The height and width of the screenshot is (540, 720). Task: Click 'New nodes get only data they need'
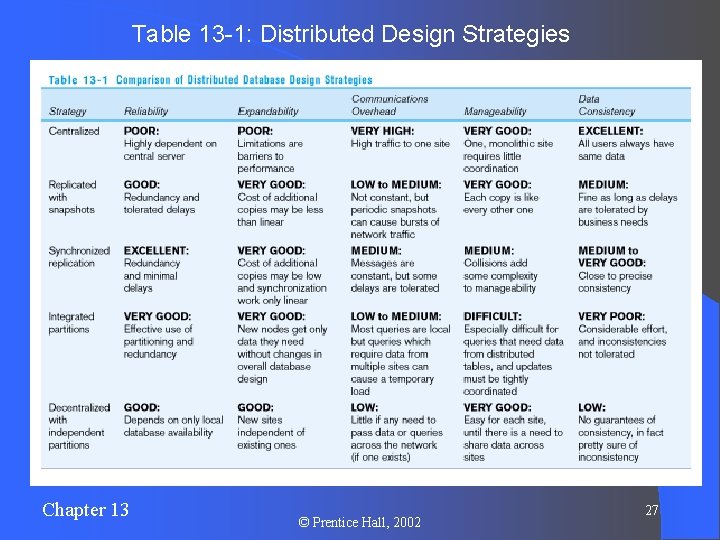282,335
